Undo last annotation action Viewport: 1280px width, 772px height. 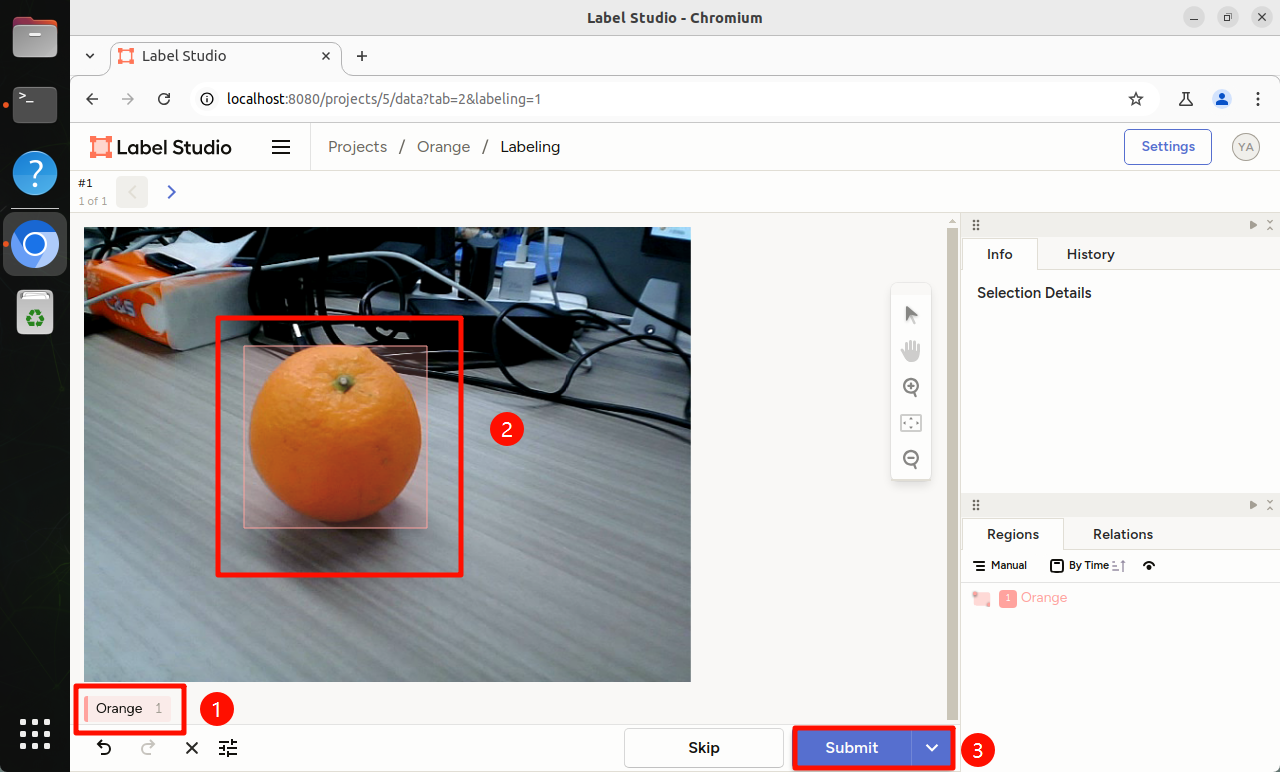pos(104,748)
